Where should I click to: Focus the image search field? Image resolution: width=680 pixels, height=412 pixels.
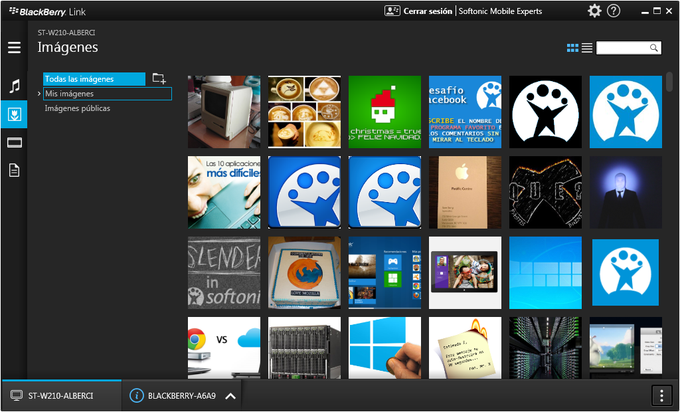coord(628,48)
